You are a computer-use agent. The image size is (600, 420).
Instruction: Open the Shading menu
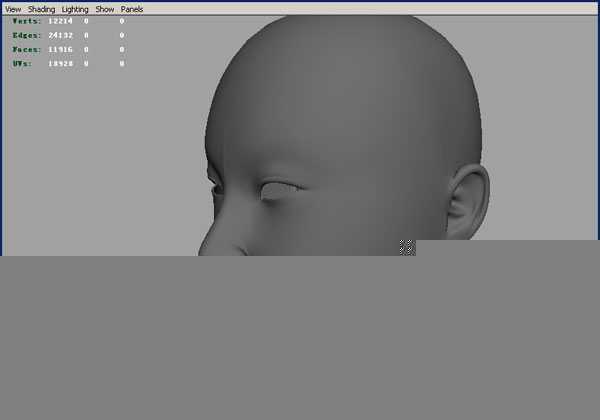pos(41,9)
